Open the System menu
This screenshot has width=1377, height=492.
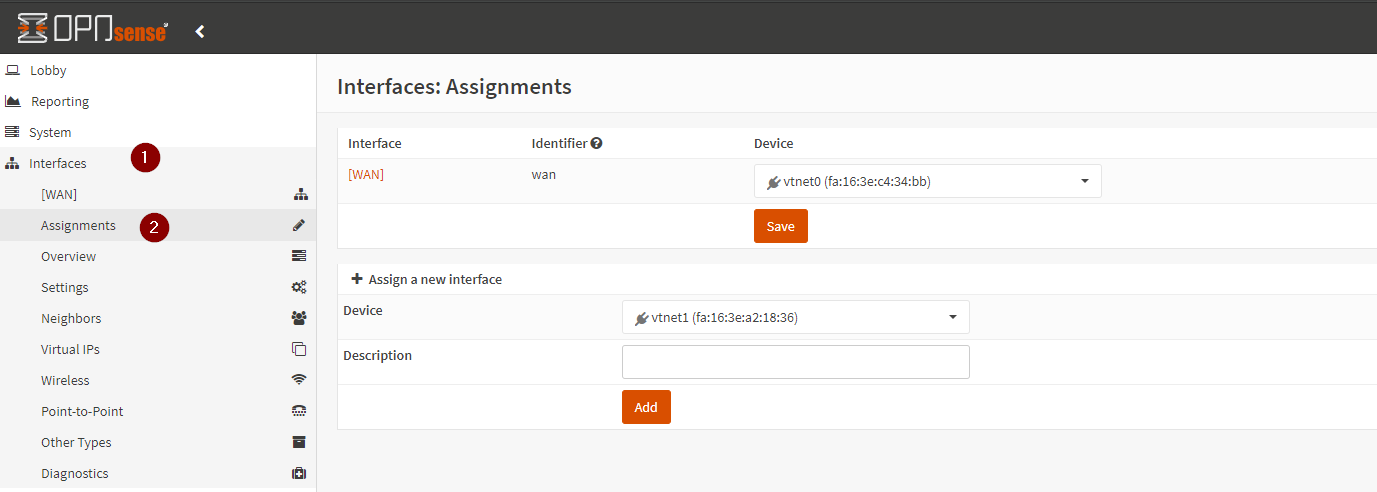coord(50,132)
